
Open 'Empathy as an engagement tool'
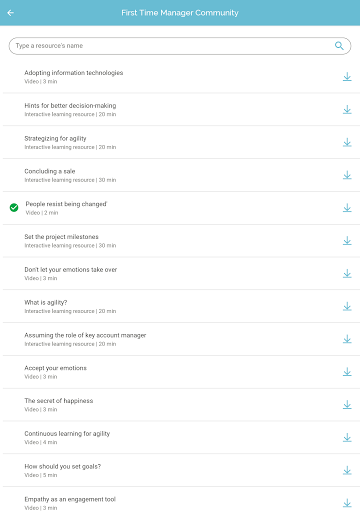(181, 500)
